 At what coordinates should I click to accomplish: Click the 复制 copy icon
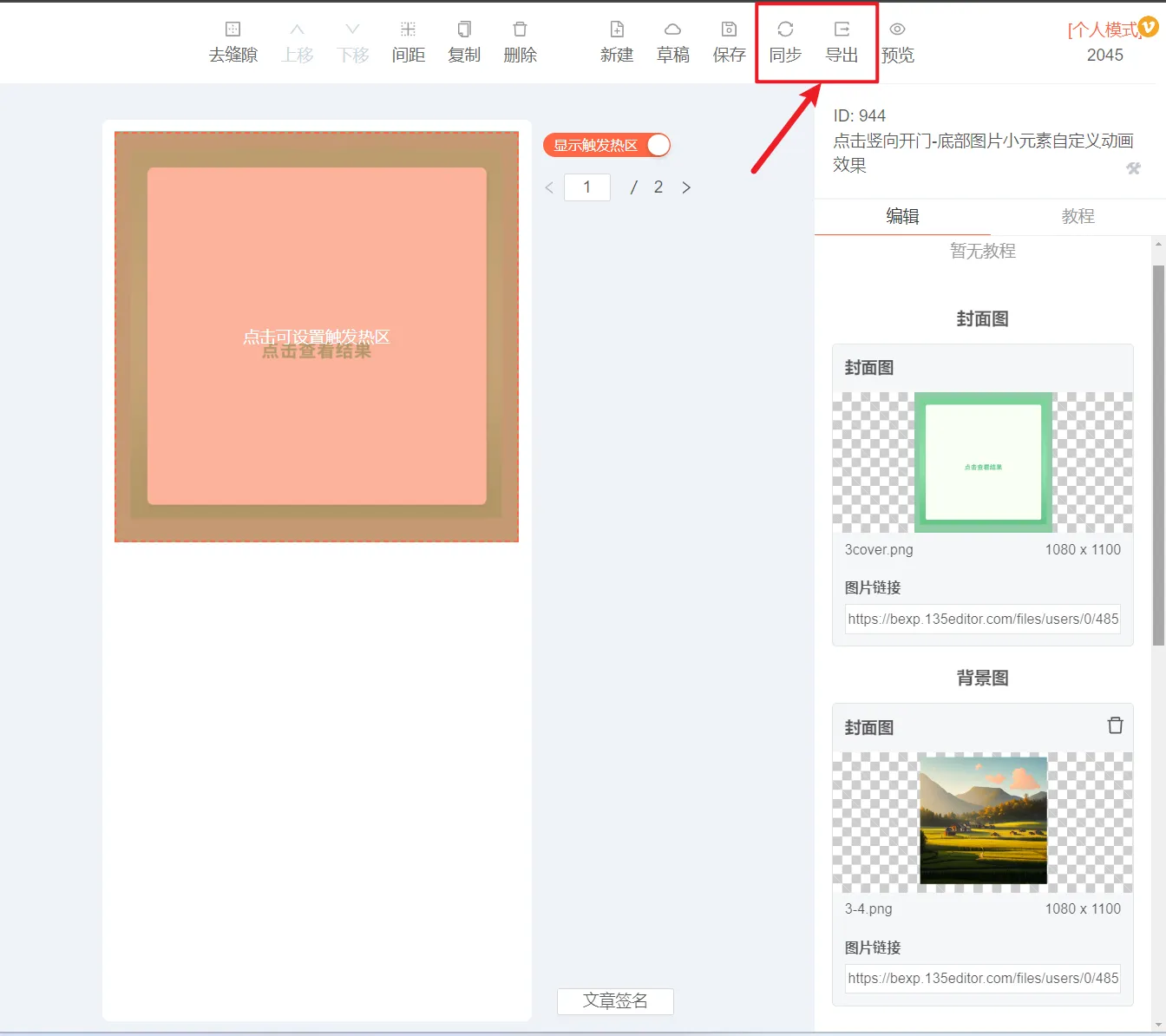[464, 29]
